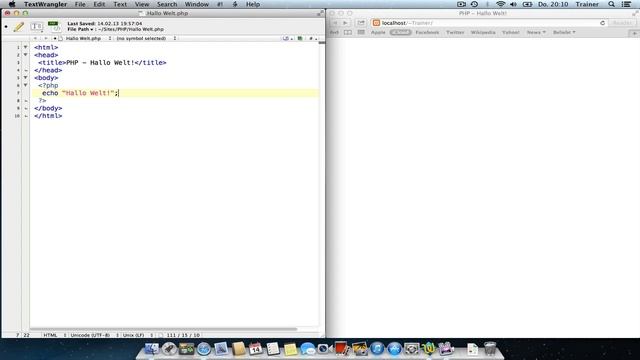Open Trash from the Dock
This screenshot has height=360, width=640.
490,349
